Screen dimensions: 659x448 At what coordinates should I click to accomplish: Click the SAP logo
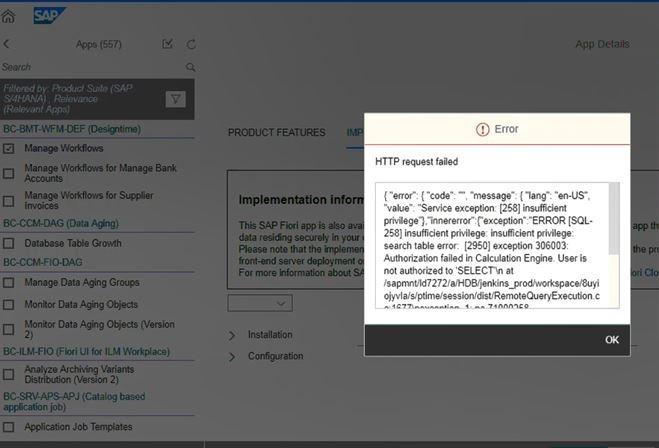point(49,16)
